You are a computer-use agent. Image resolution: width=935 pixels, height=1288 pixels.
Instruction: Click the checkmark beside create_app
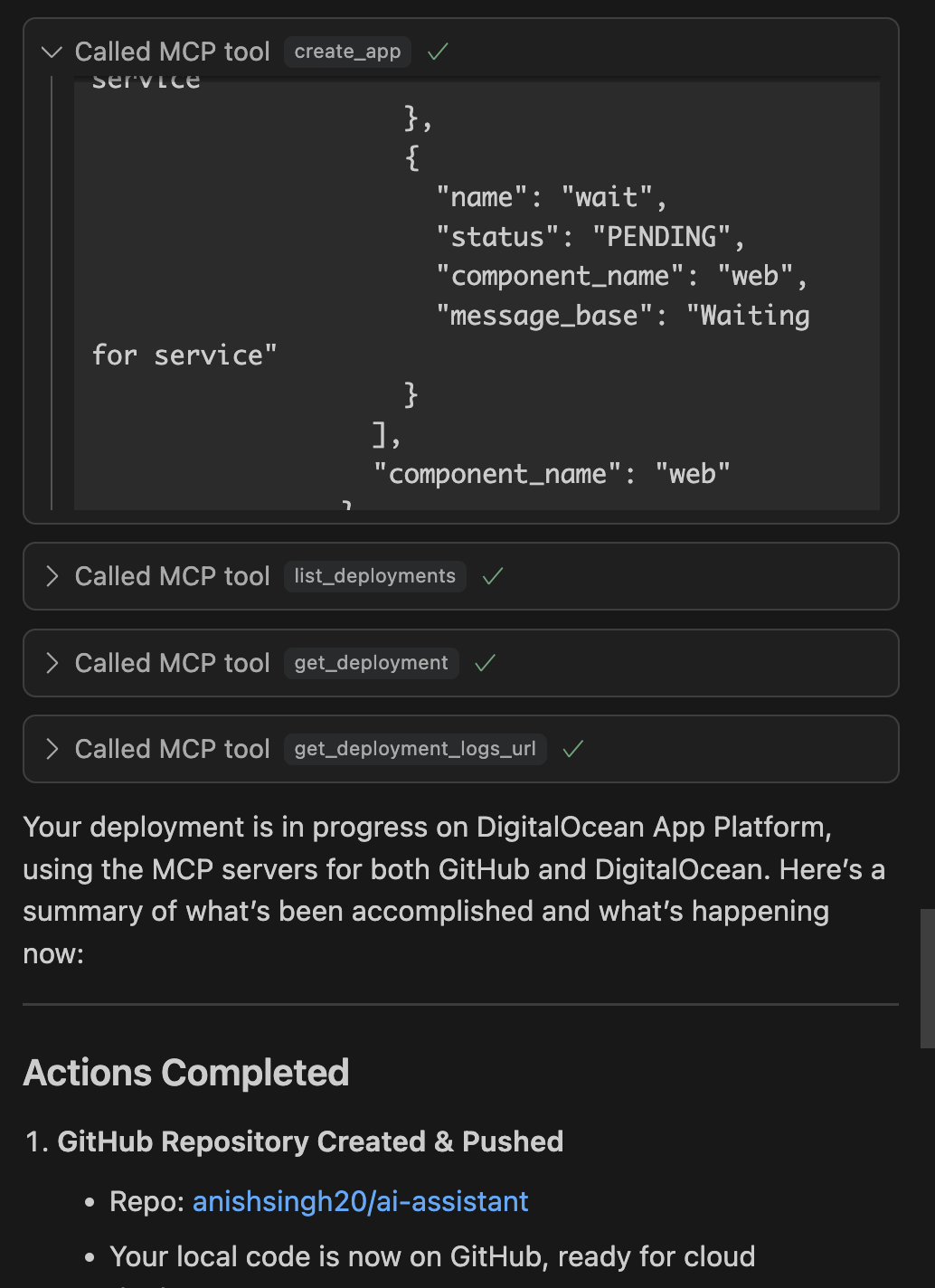[x=438, y=52]
